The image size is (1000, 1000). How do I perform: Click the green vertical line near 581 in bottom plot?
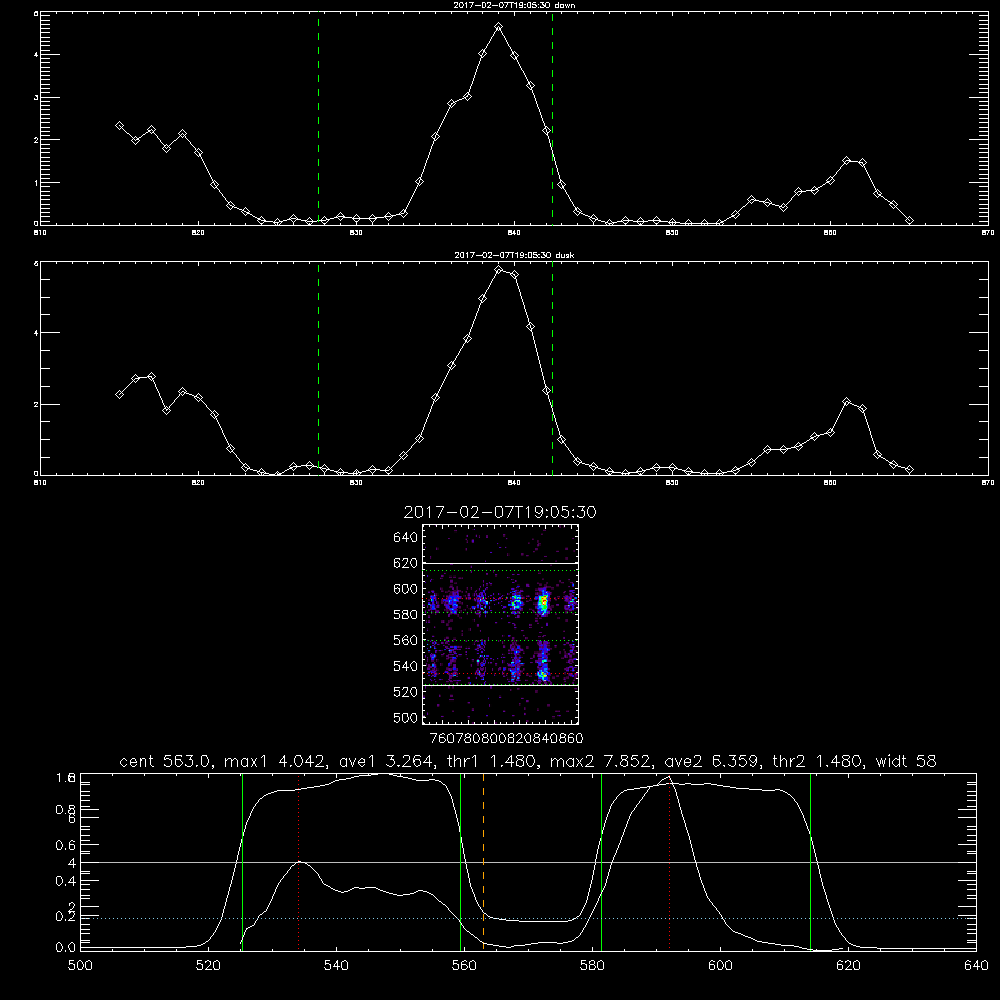[601, 862]
